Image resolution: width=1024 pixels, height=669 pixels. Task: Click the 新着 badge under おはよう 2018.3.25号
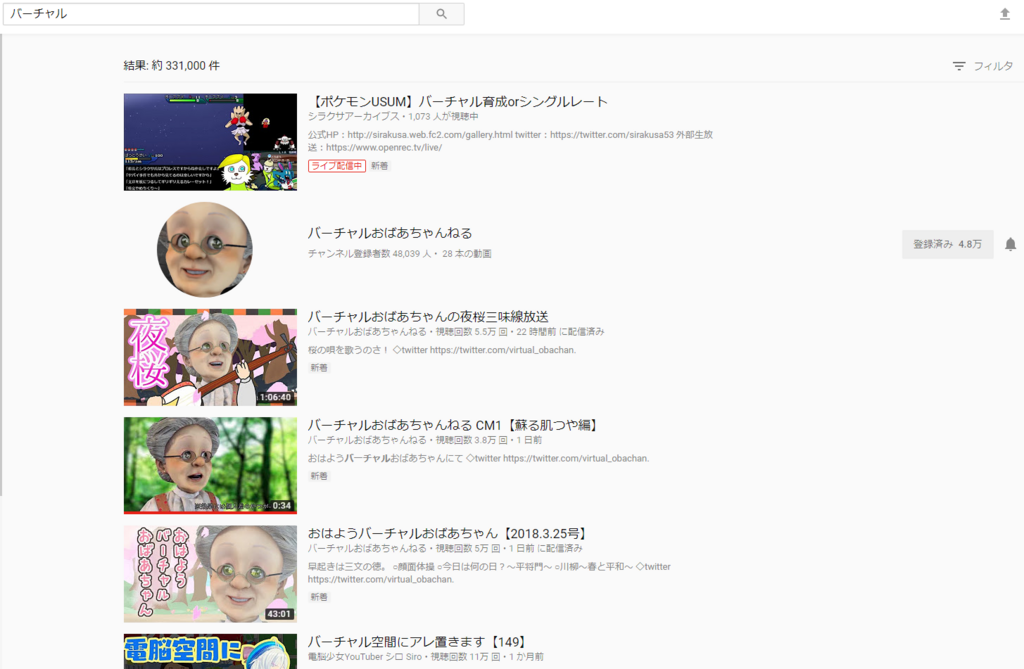tap(319, 597)
